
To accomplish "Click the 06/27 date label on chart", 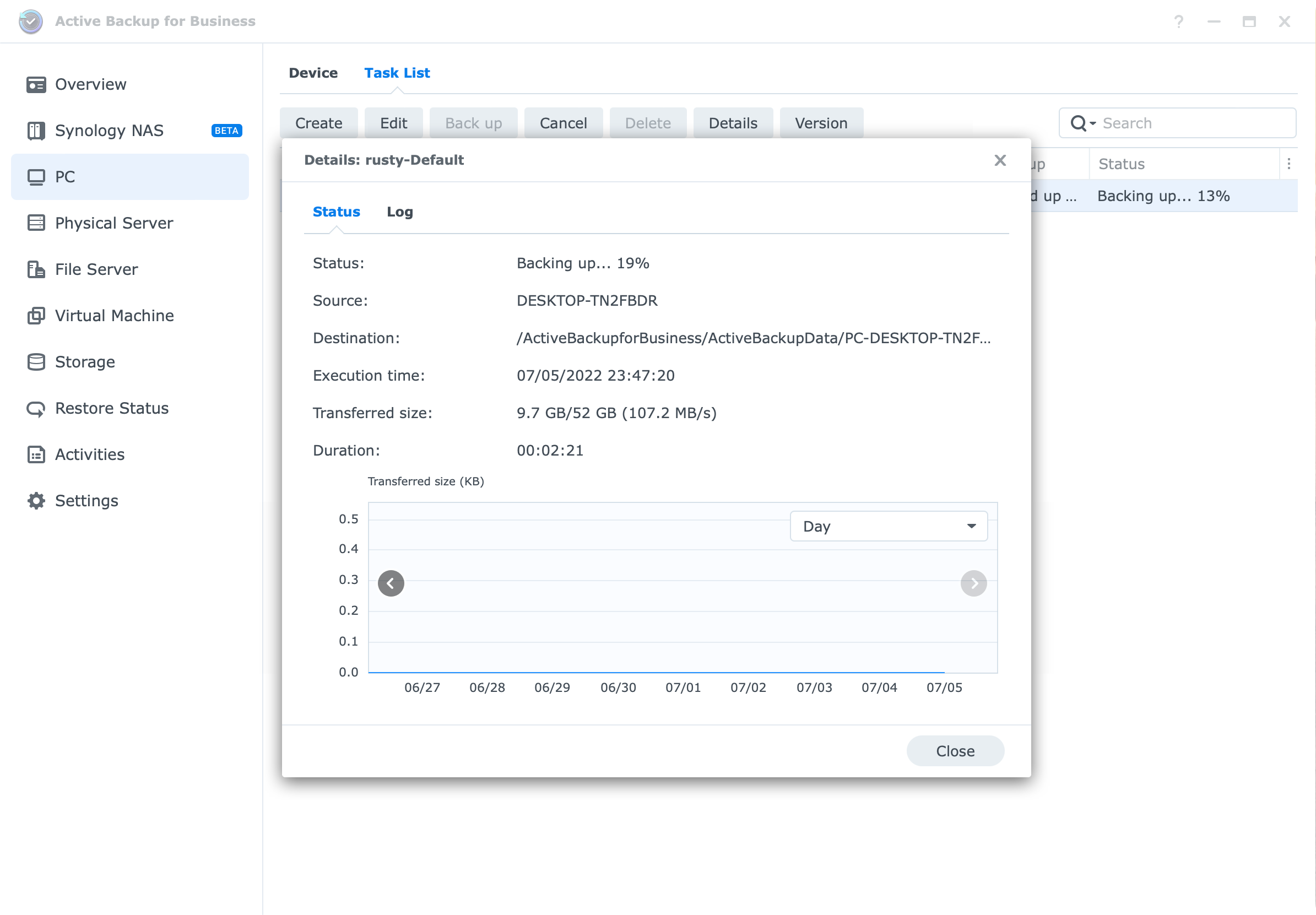I will tap(422, 687).
